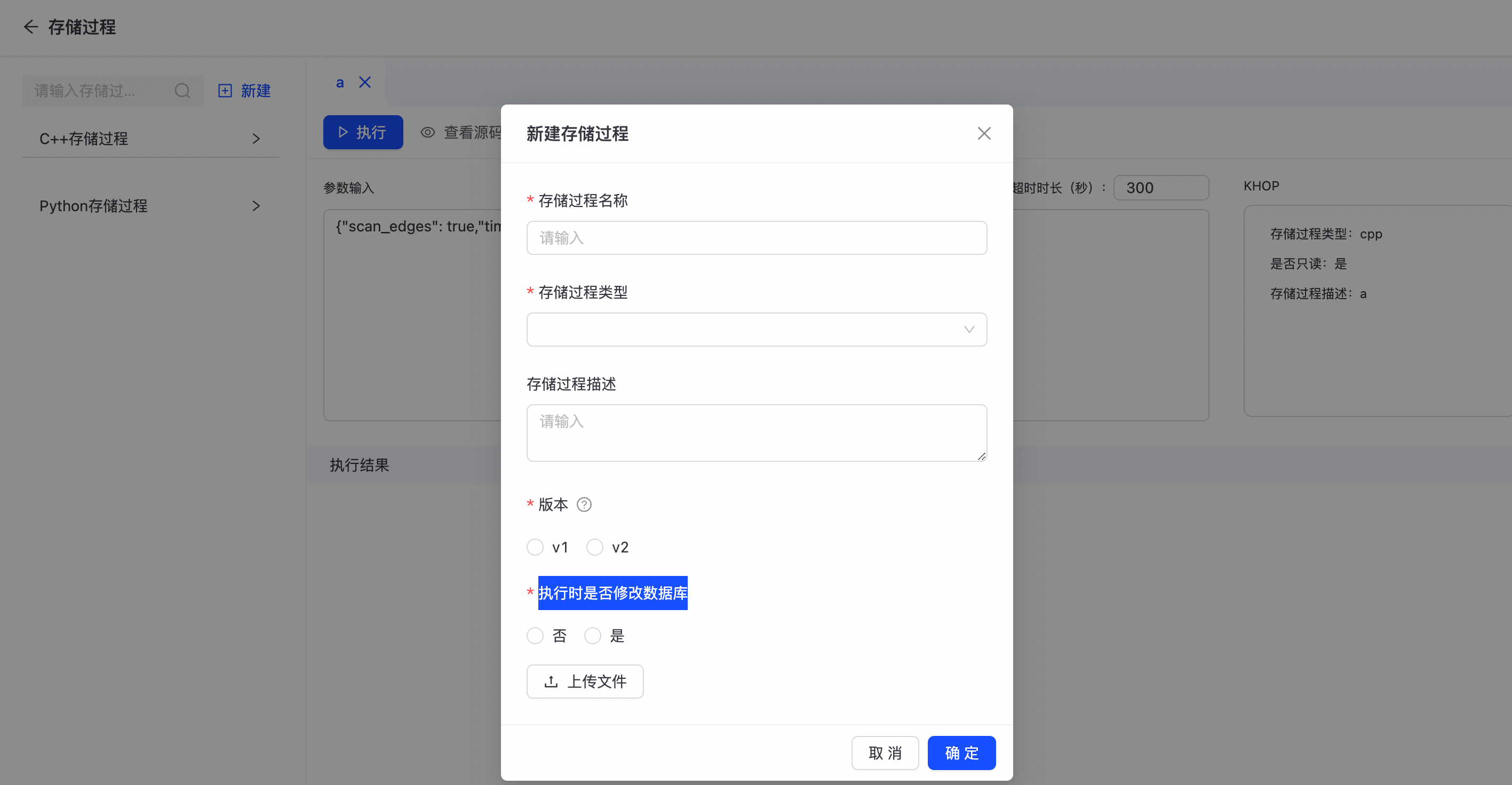Viewport: 1512px width, 785px height.
Task: Select 是 for modifying the database
Action: coord(592,635)
